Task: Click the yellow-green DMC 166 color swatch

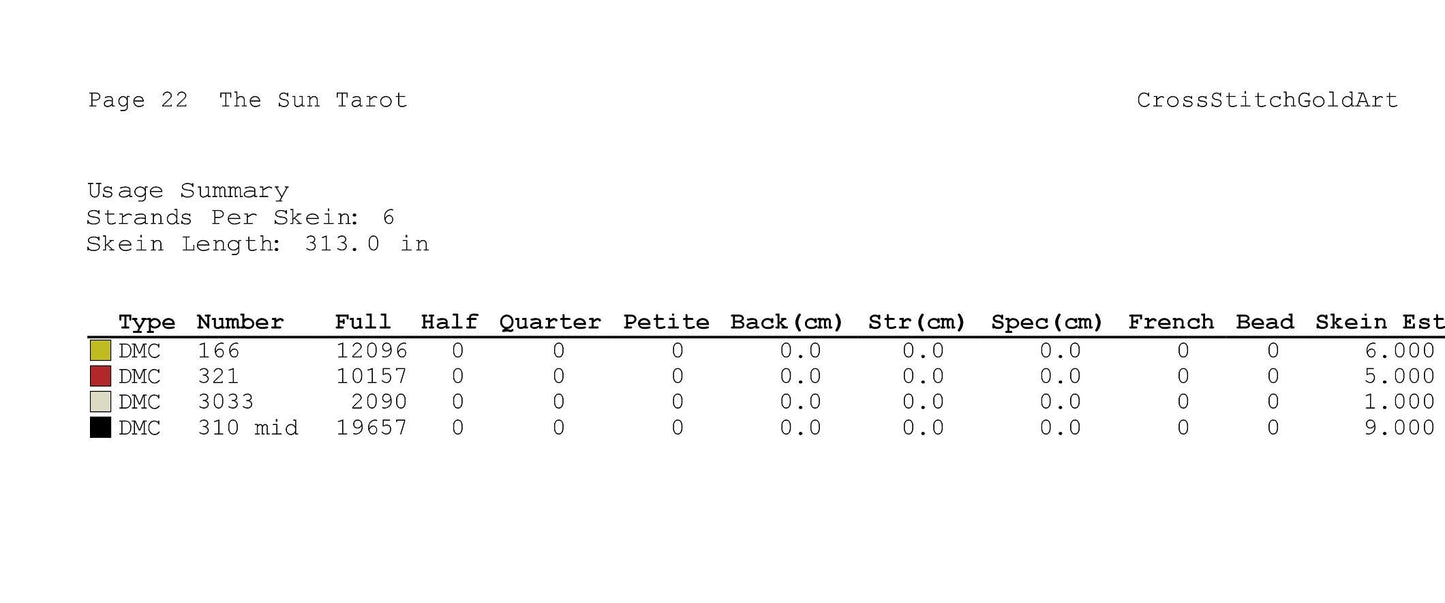Action: click(100, 351)
